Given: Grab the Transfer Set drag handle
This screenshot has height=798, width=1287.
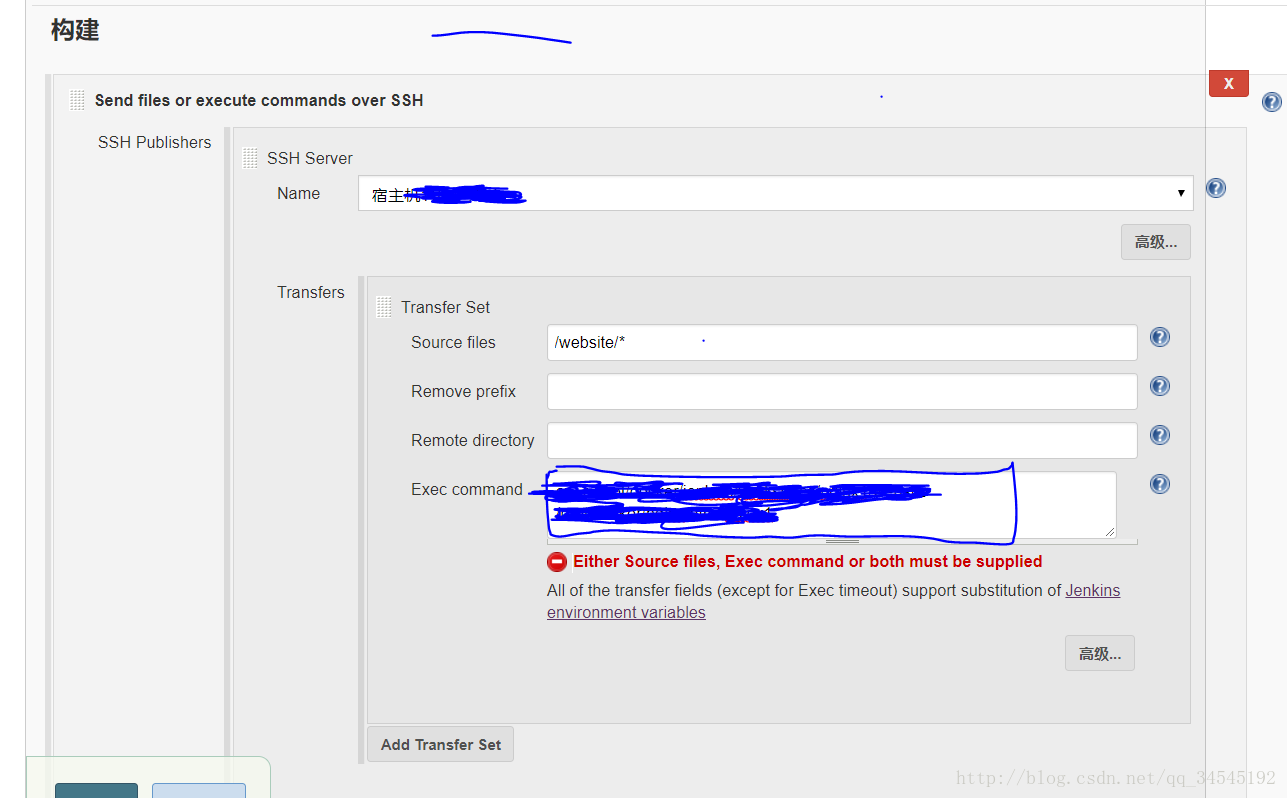Looking at the screenshot, I should pos(384,307).
